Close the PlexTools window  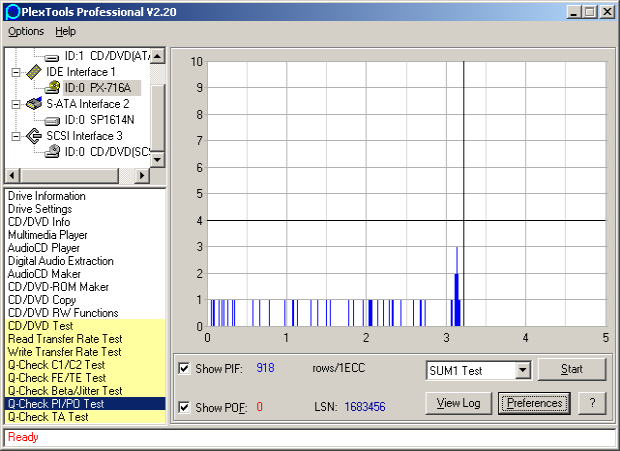coord(607,12)
